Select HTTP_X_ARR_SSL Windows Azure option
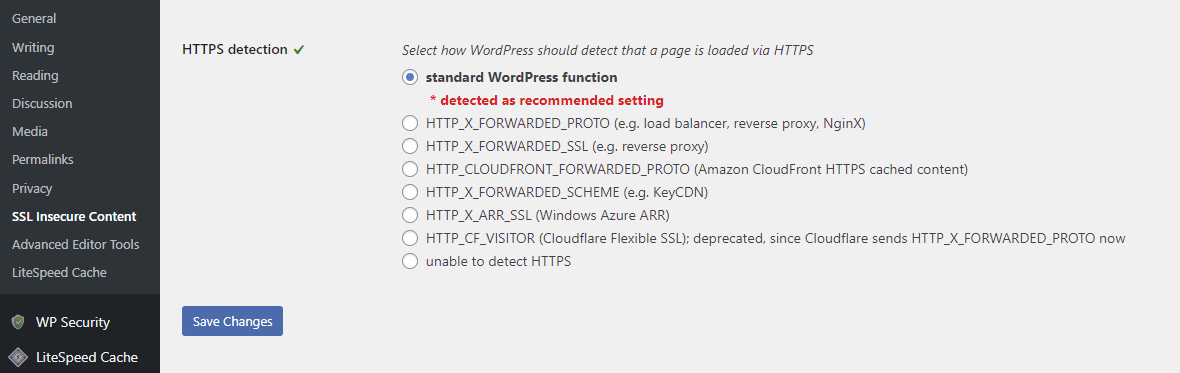Screen dimensions: 1180x373 [x=409, y=216]
